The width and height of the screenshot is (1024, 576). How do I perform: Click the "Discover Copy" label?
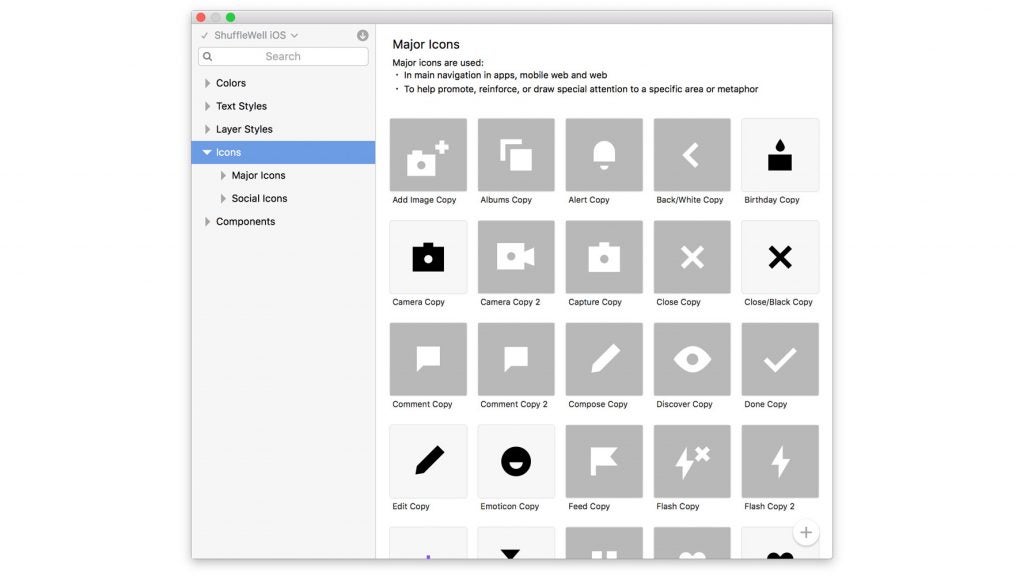pos(684,404)
